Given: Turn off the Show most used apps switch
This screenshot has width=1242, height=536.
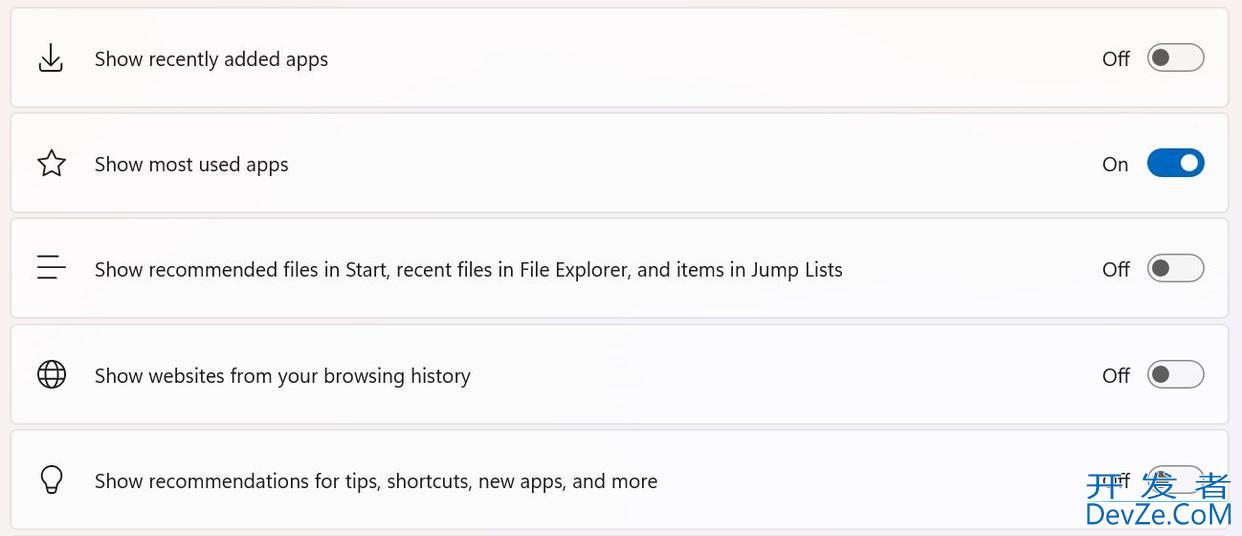Looking at the screenshot, I should coord(1175,163).
